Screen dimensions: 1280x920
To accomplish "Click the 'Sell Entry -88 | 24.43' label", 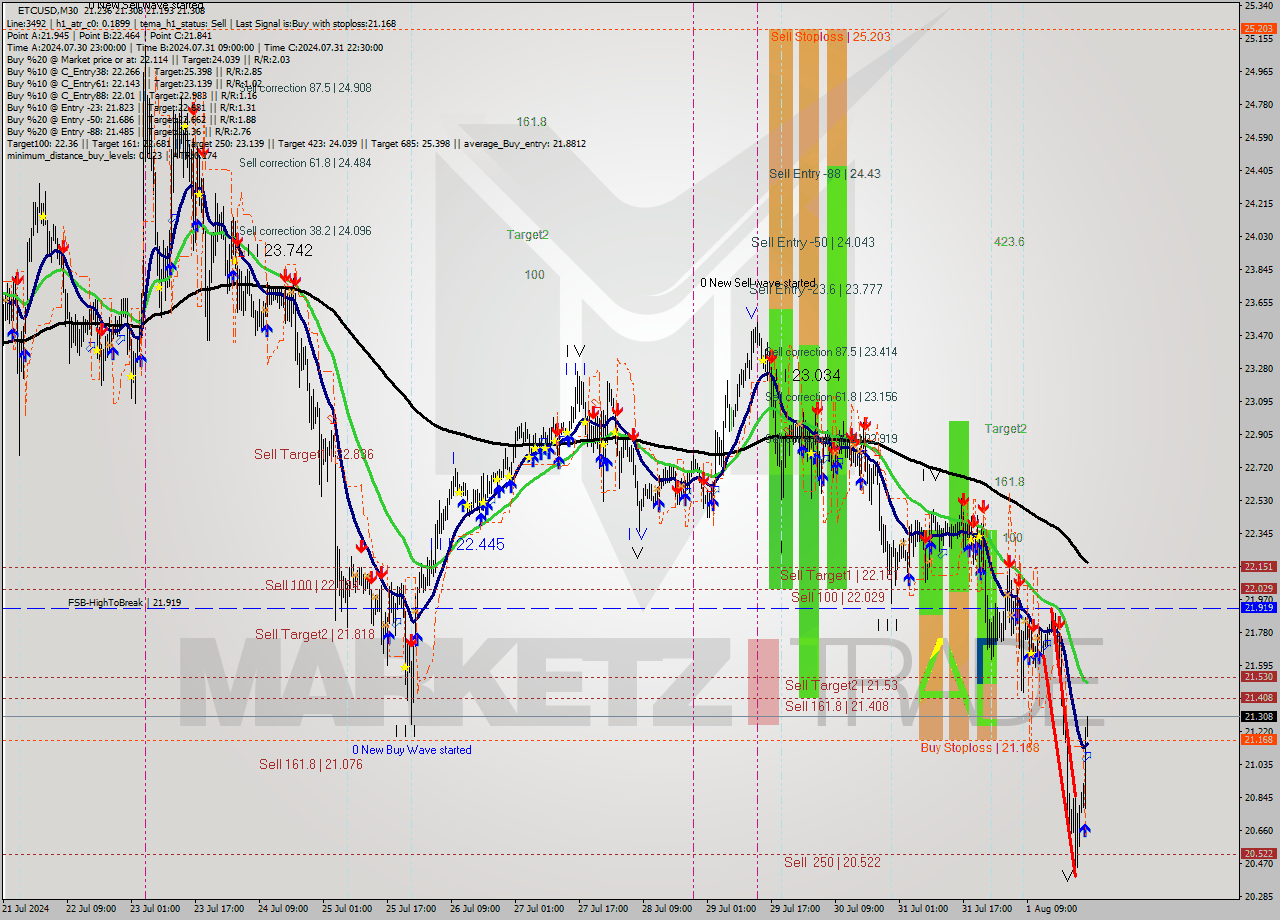I will pyautogui.click(x=825, y=174).
